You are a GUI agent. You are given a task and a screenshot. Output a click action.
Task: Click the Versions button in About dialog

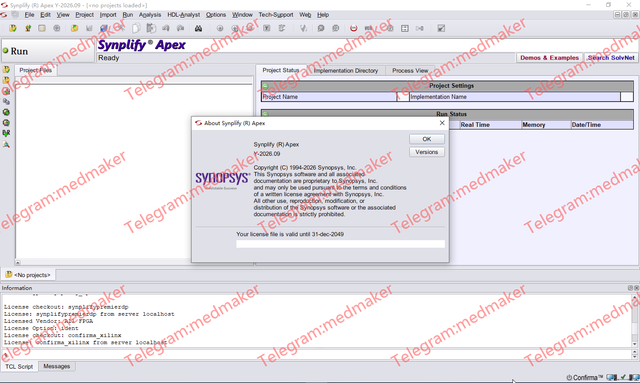click(x=427, y=152)
